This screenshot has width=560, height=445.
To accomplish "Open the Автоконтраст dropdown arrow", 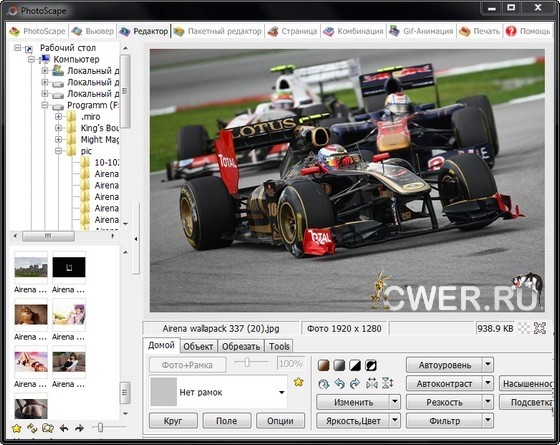I will pos(488,384).
